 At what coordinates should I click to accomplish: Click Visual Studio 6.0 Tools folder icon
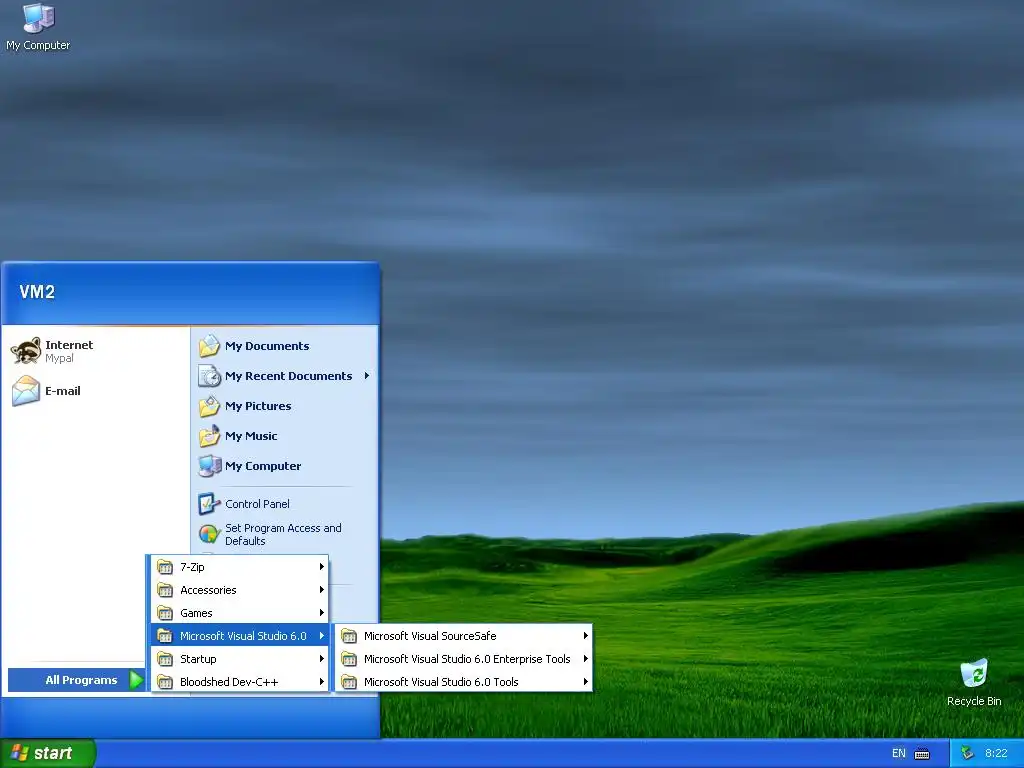coord(349,682)
